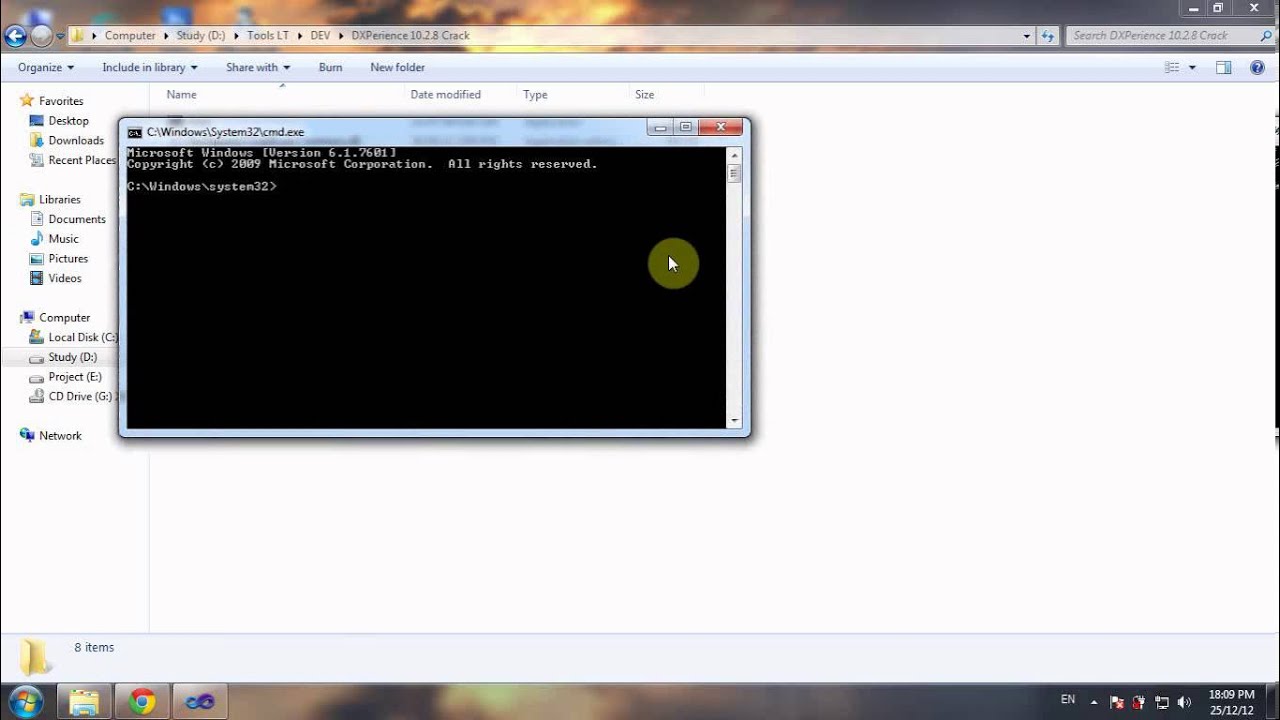Open the Visual Studio infinity taskbar icon
Screen dimensions: 1280x720
tap(200, 701)
